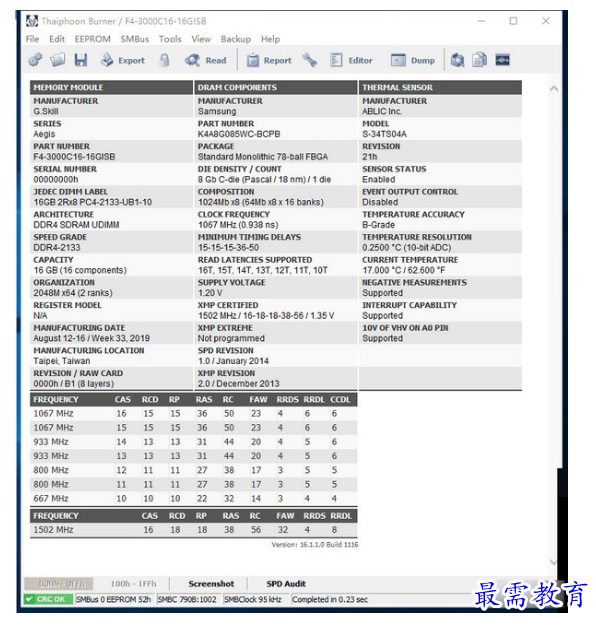Open the Tools menu
Viewport: 596px width, 626px height.
coord(170,39)
